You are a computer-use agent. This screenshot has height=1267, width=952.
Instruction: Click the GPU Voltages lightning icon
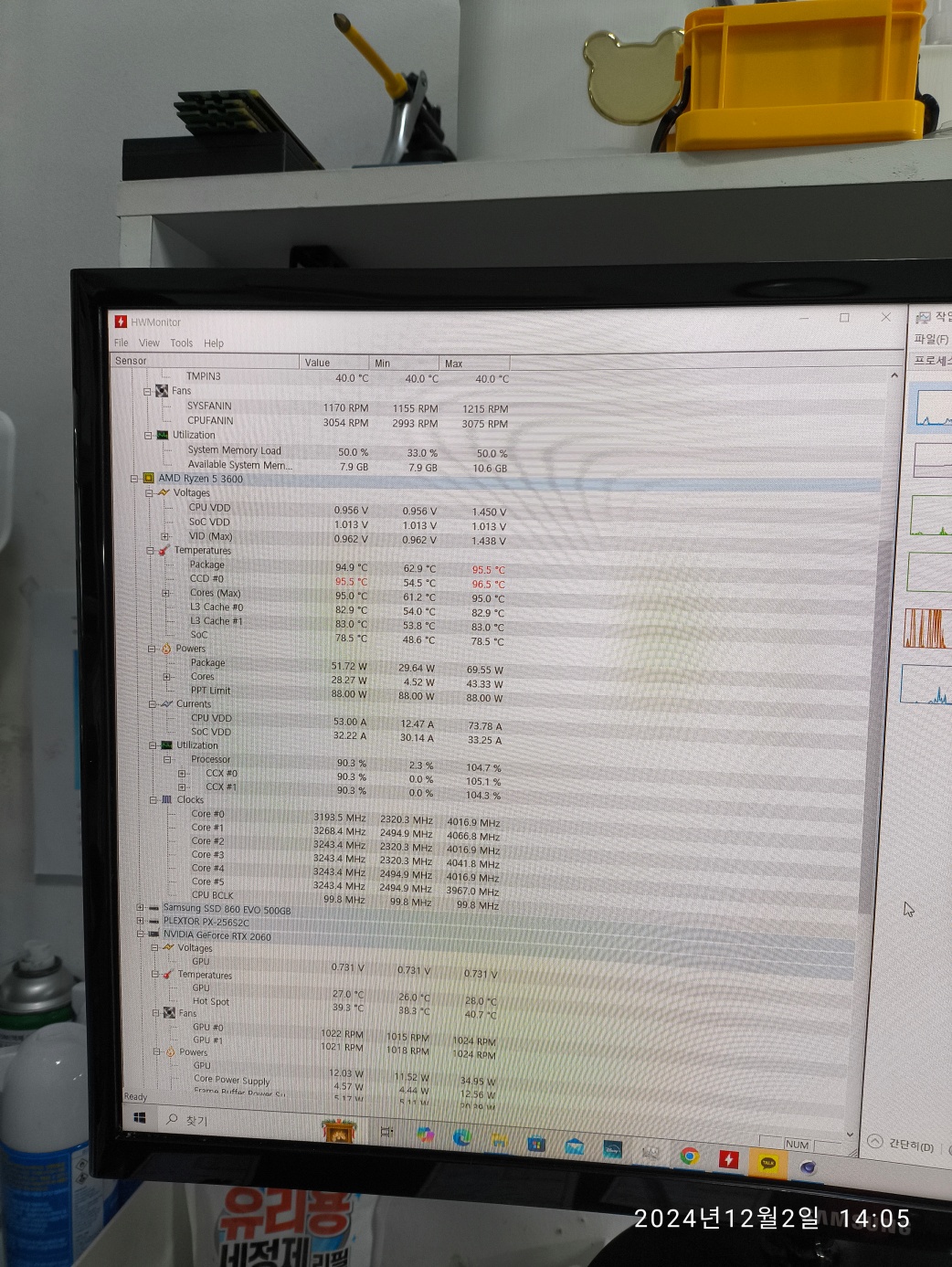pyautogui.click(x=168, y=947)
